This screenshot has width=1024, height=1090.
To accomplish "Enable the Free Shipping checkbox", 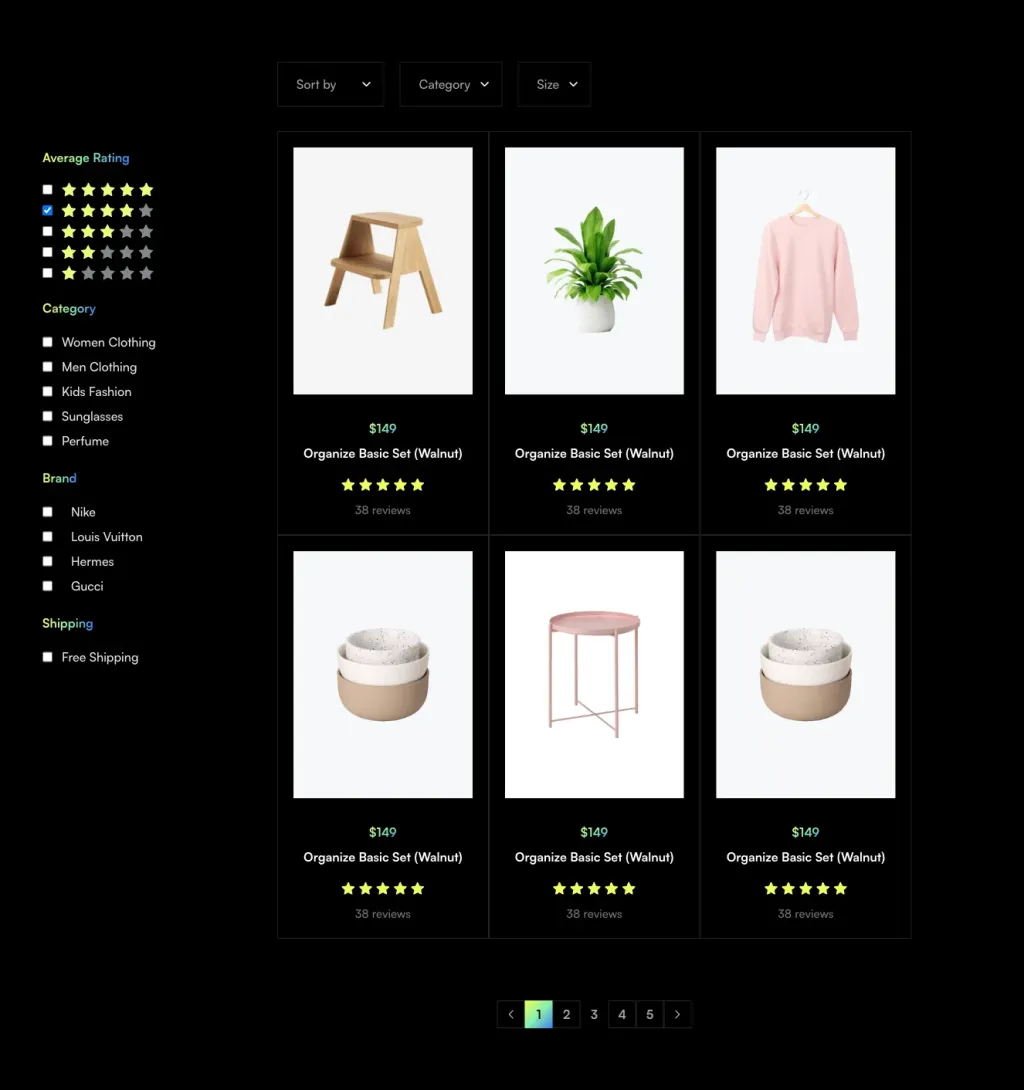I will point(47,657).
